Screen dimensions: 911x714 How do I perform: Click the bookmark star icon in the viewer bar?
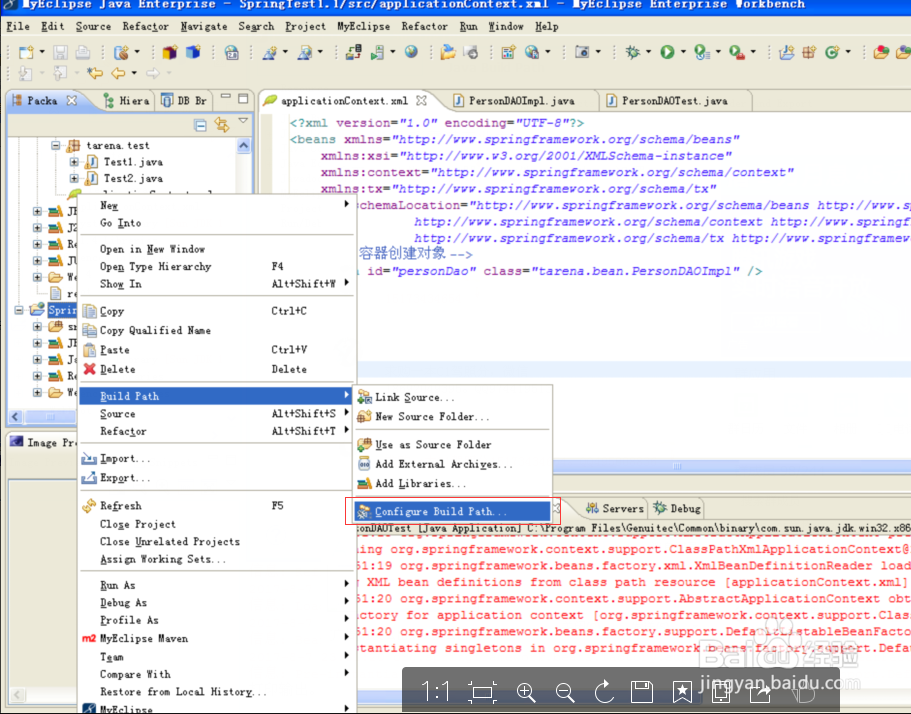pyautogui.click(x=680, y=691)
